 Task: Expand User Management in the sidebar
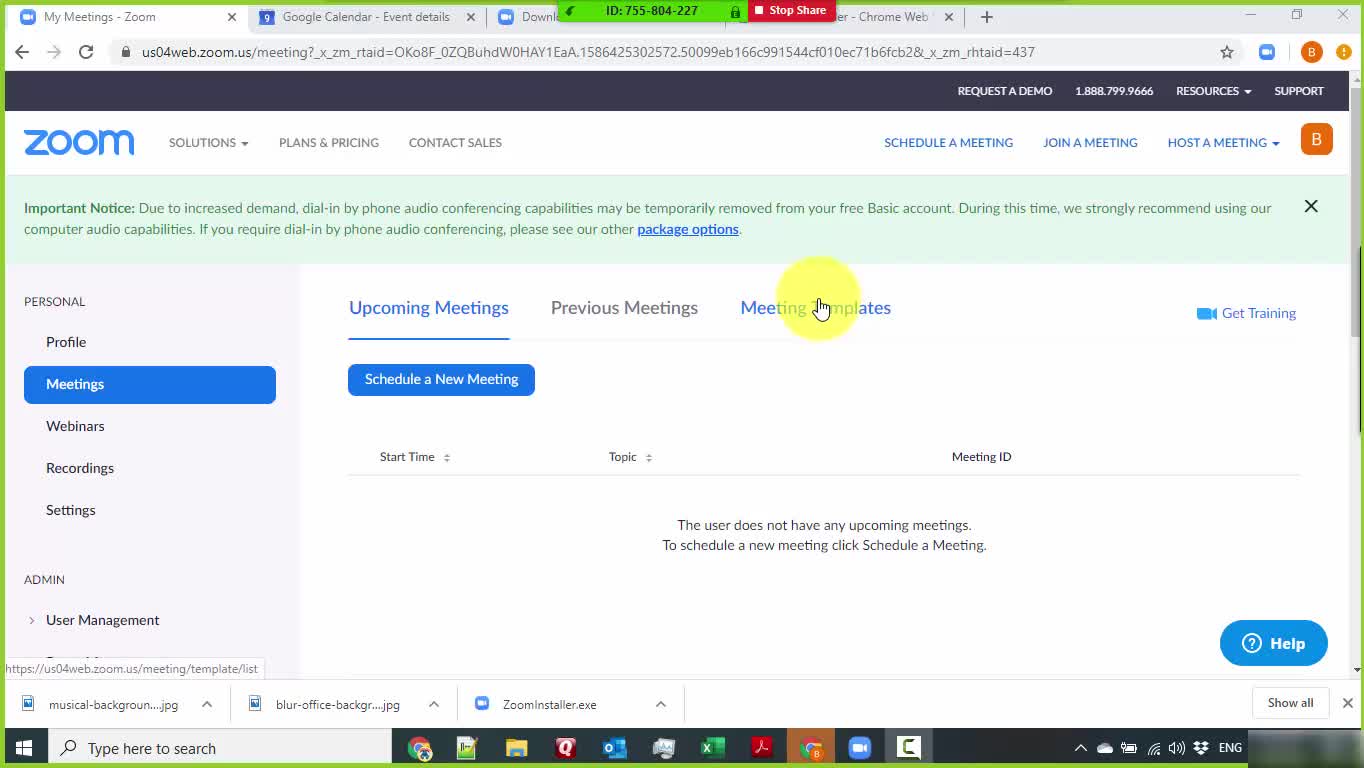[102, 620]
